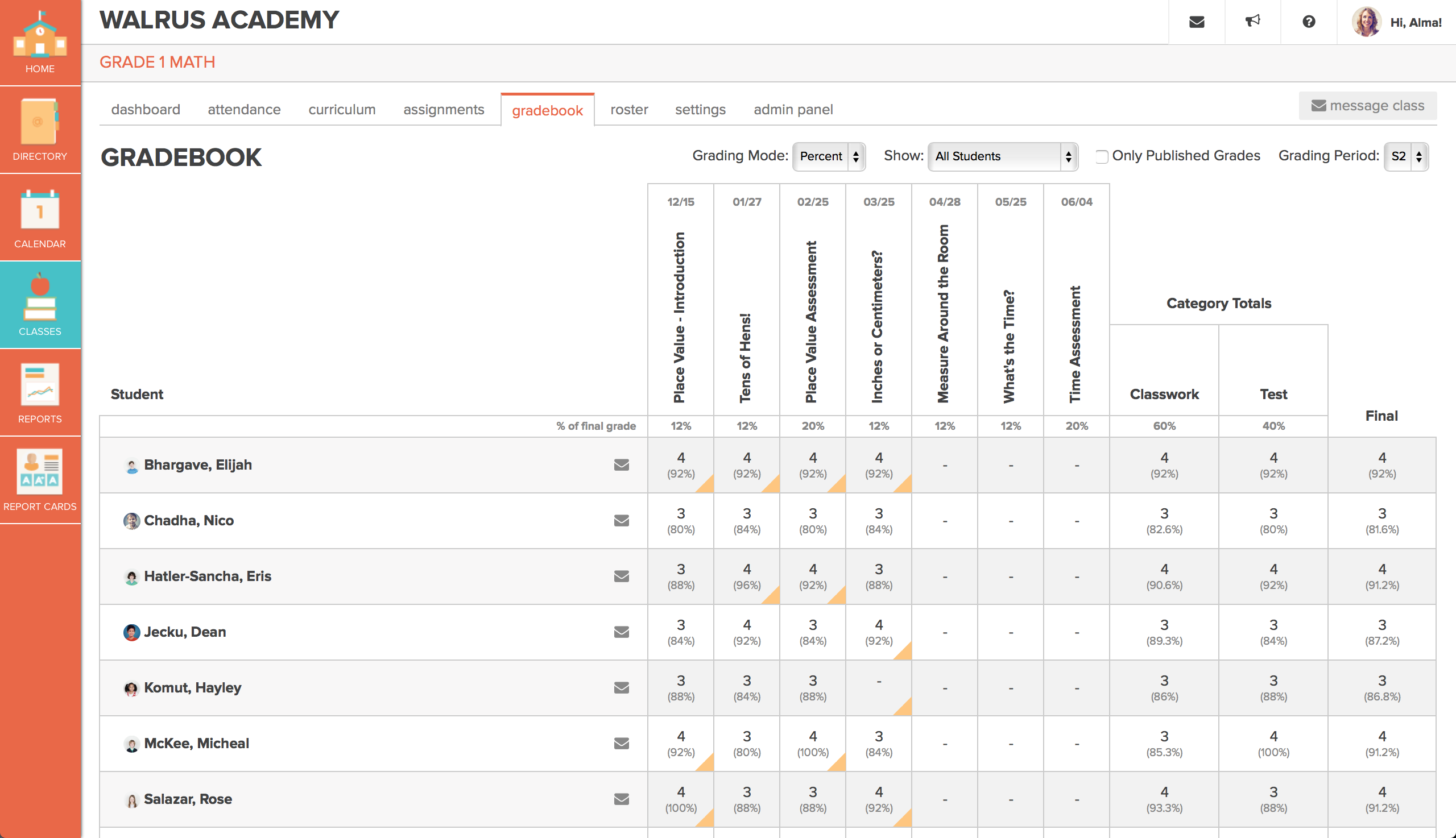1456x838 pixels.
Task: Click the message class button
Action: 1368,105
